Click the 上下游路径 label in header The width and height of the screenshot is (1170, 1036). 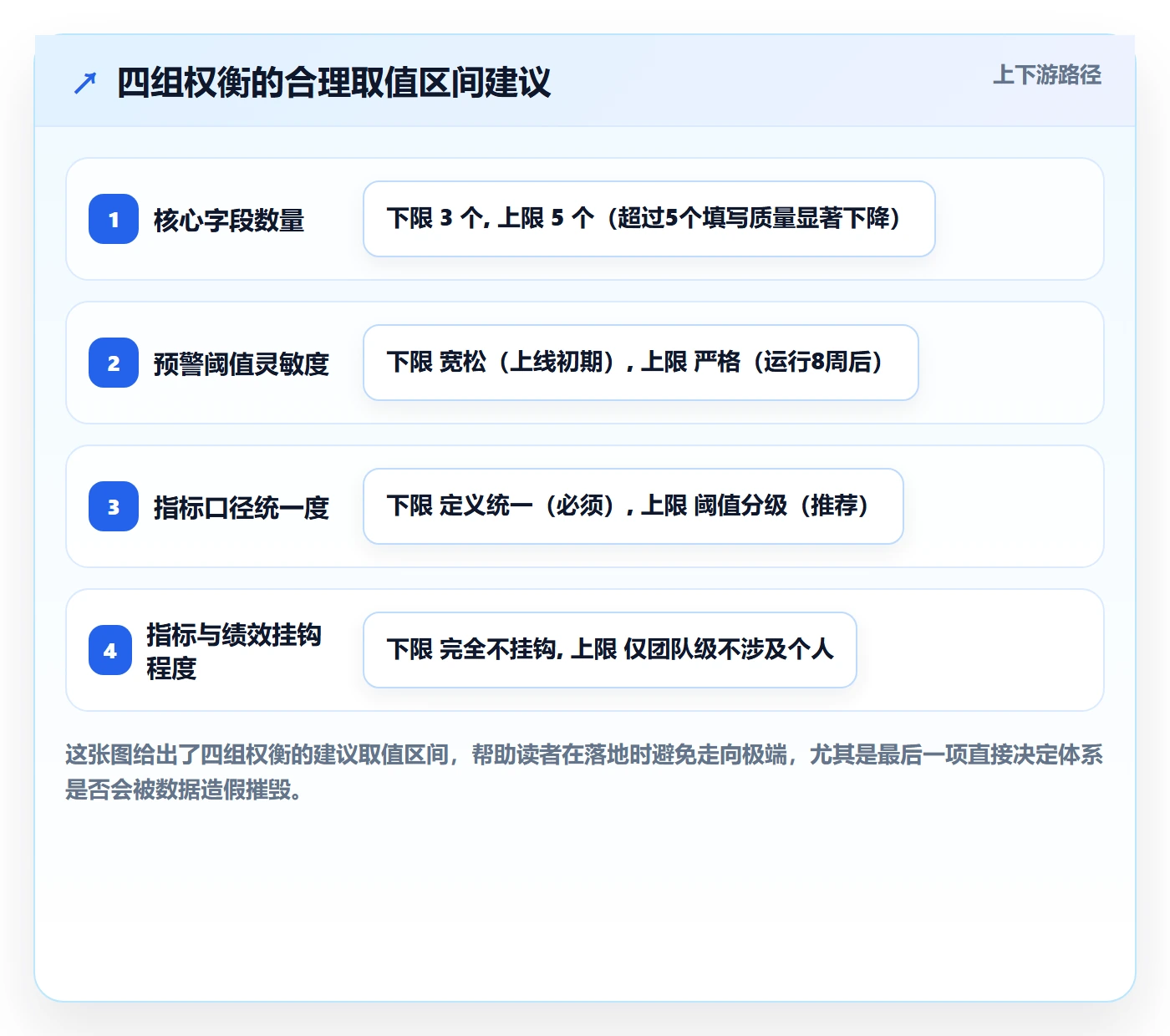(x=1046, y=75)
